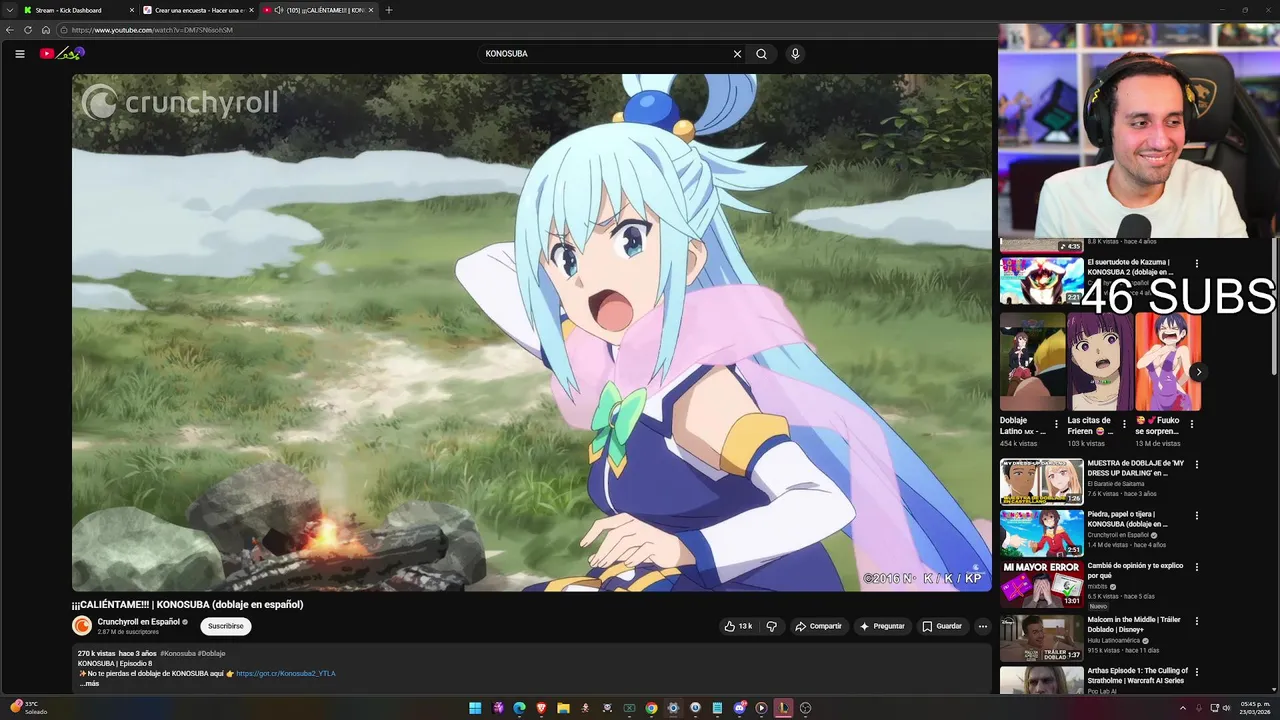Viewport: 1280px width, 720px height.
Task: Run search with magnifier button
Action: pyautogui.click(x=761, y=54)
